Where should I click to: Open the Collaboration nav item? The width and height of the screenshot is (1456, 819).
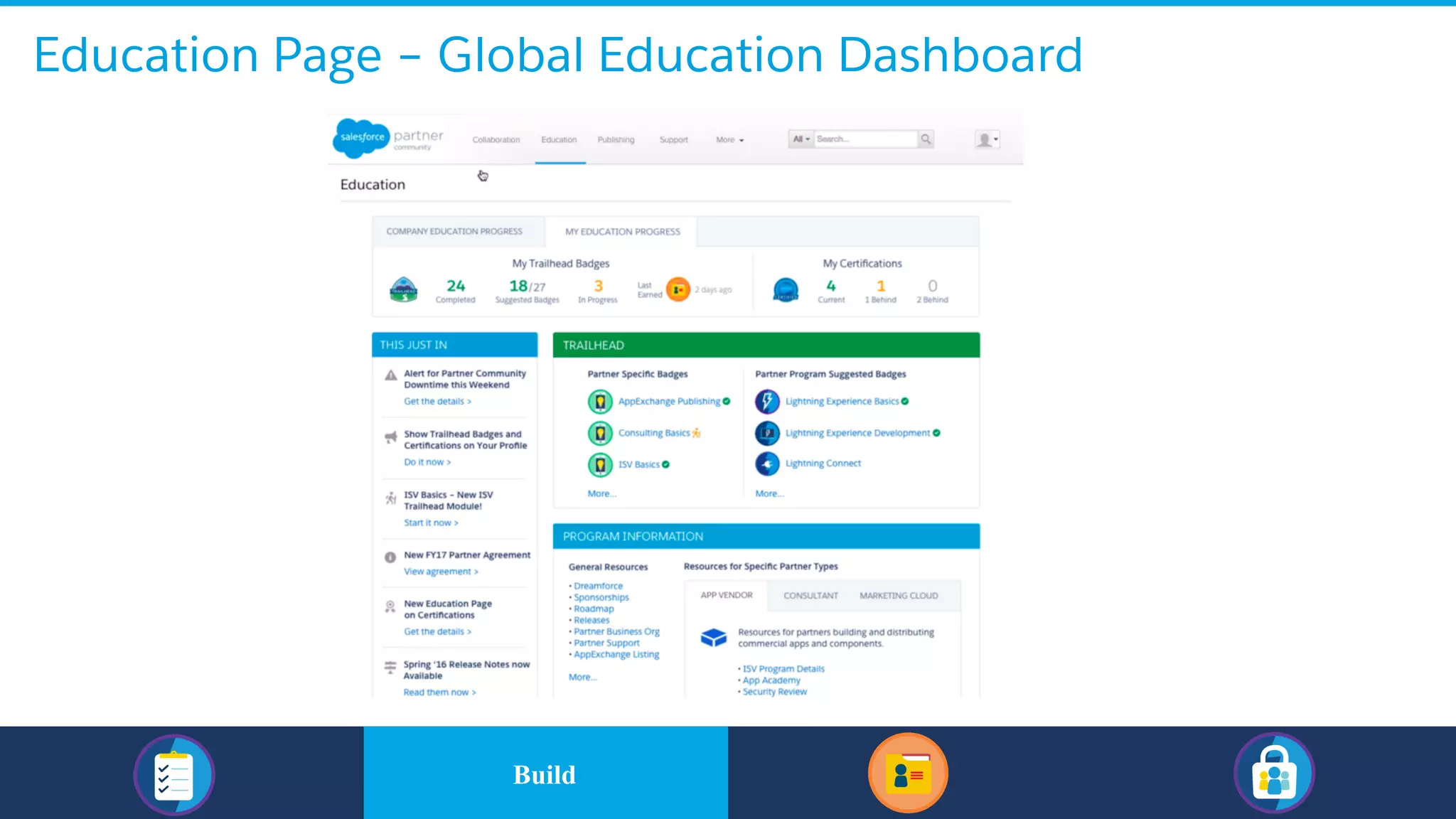click(496, 140)
